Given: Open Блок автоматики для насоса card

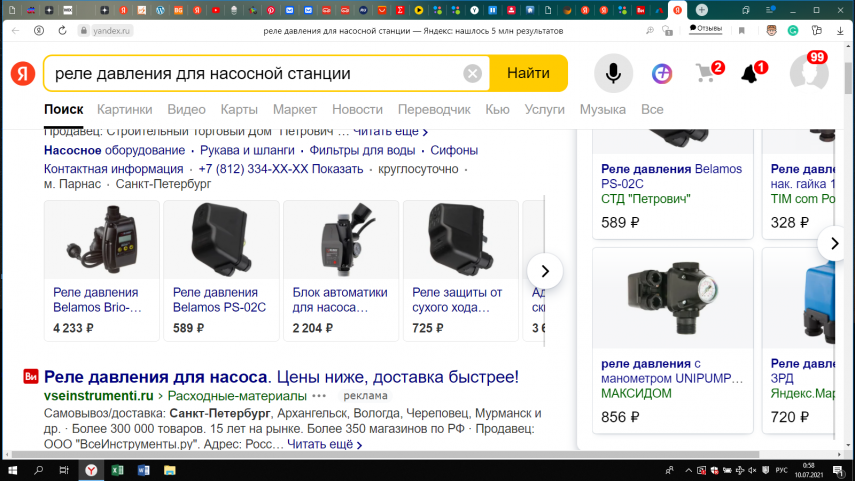Looking at the screenshot, I should click(x=341, y=270).
